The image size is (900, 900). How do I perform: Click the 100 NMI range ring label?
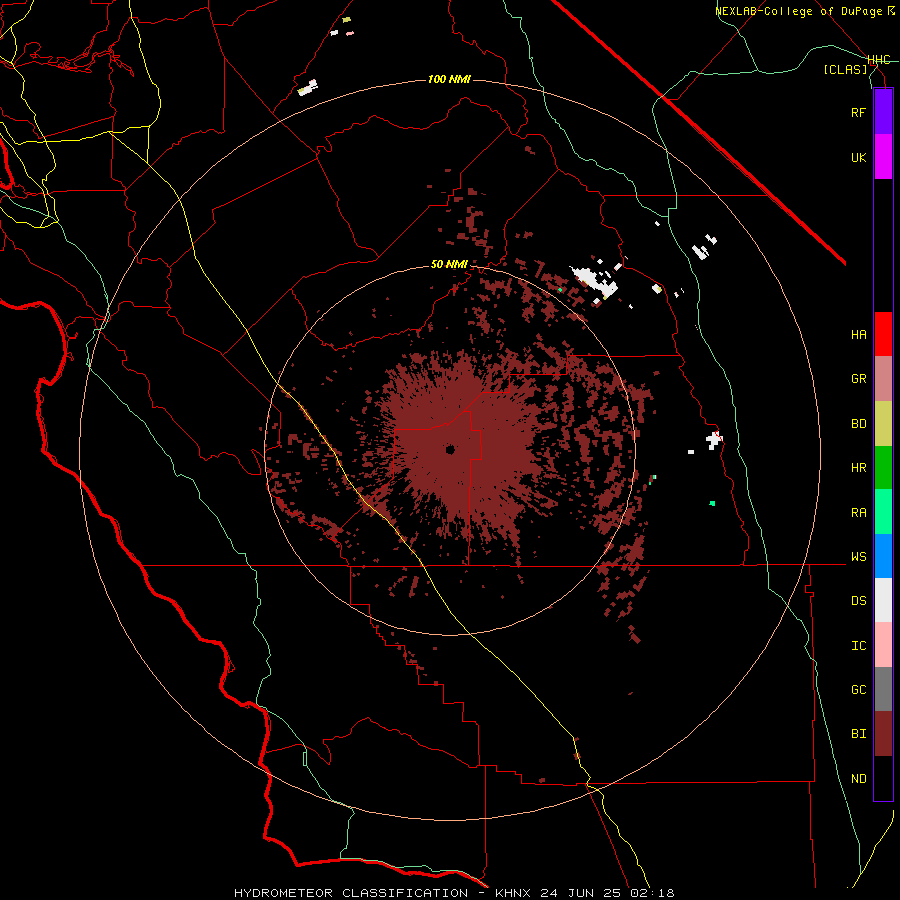[449, 79]
